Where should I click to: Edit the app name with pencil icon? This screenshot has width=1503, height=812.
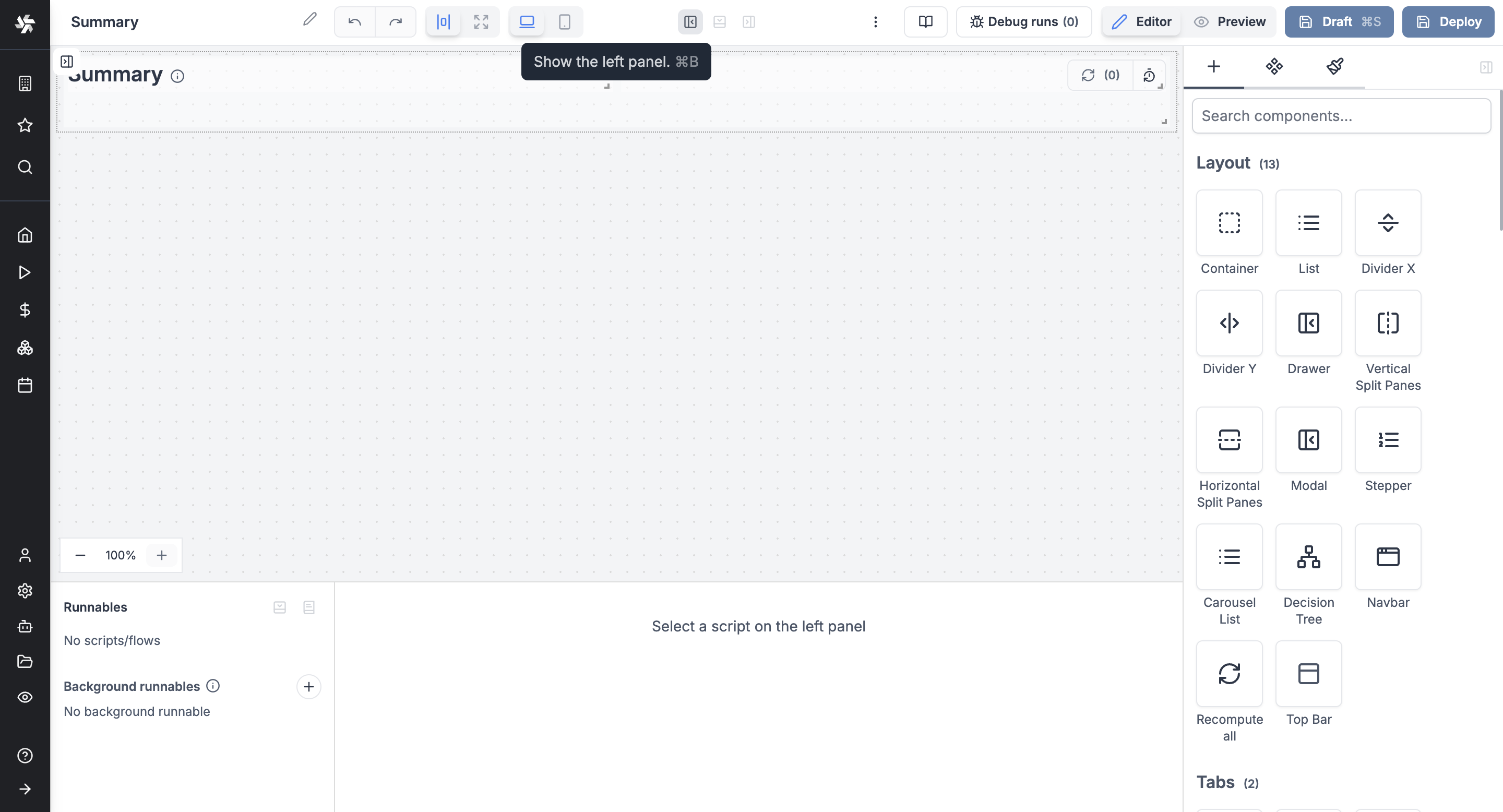point(310,20)
